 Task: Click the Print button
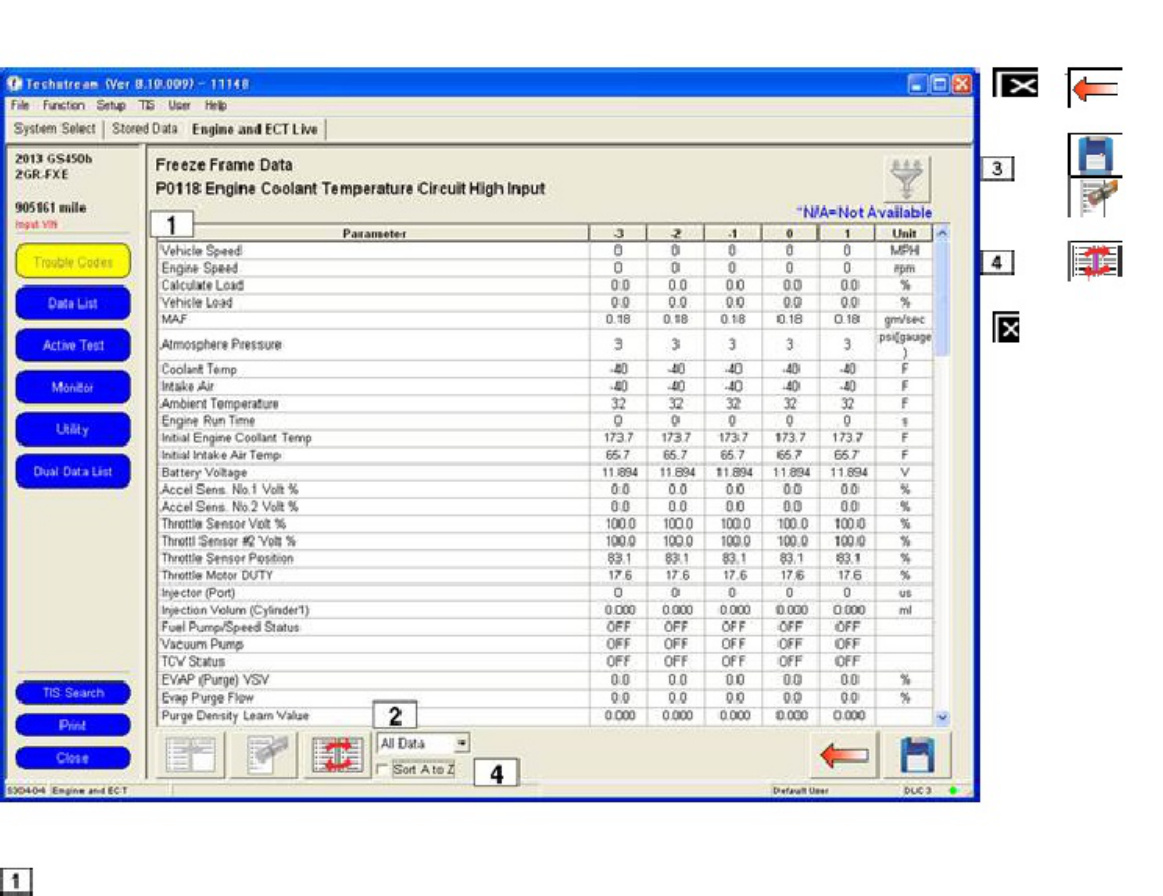73,725
